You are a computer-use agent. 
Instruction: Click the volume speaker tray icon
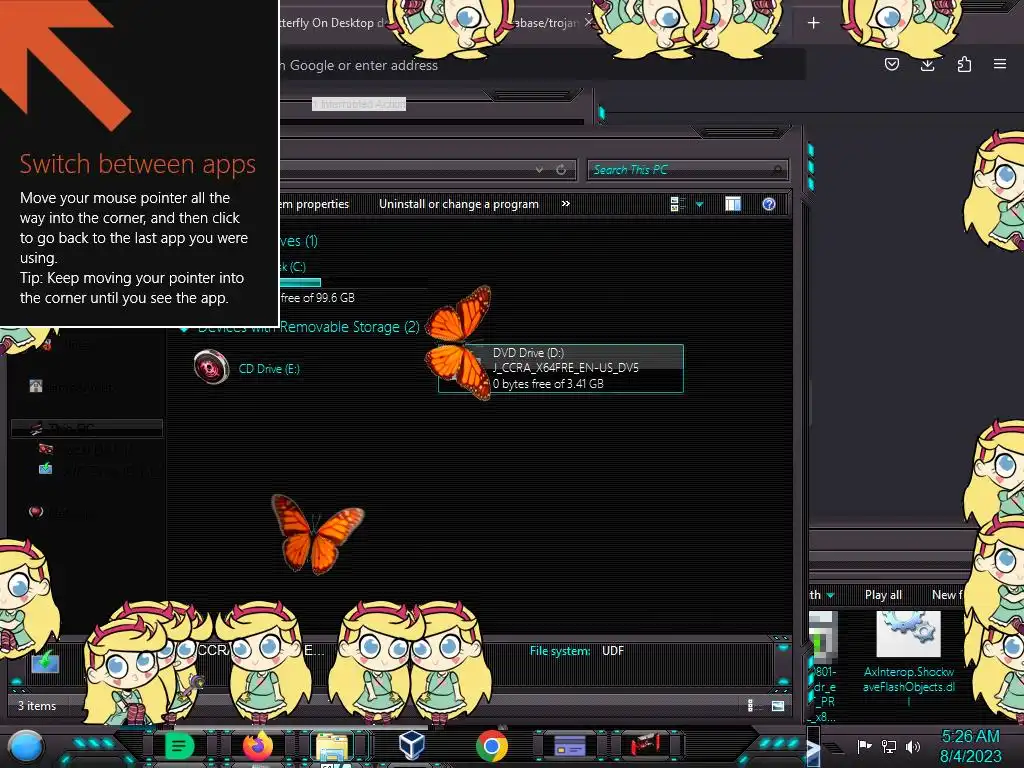[x=913, y=746]
